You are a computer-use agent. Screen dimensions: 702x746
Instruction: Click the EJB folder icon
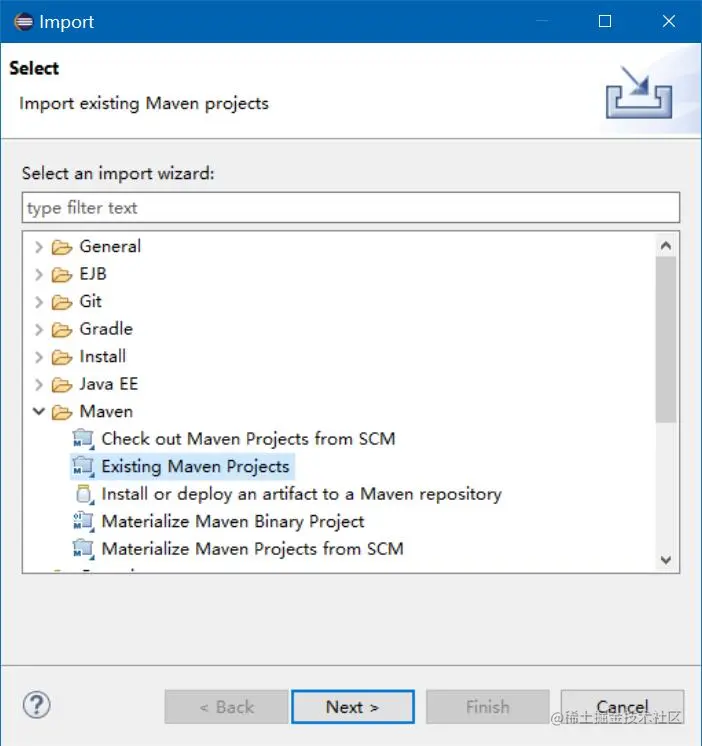point(62,275)
